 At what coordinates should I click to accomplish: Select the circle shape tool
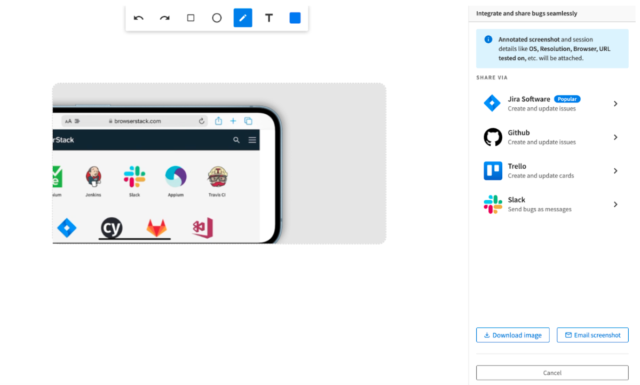pyautogui.click(x=217, y=18)
